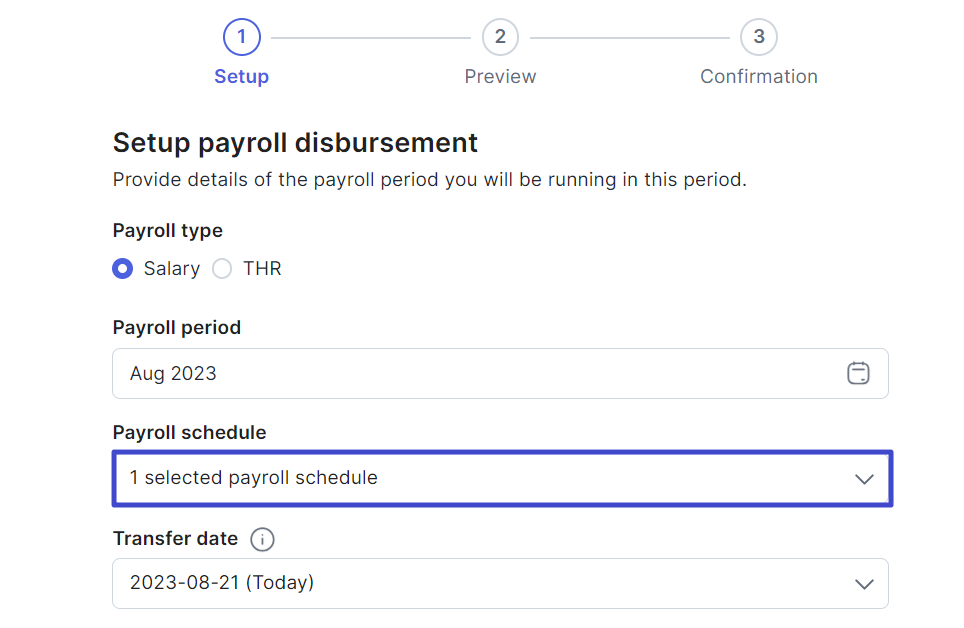Click the Payroll period field label
Viewport: 964px width, 628px height.
pyautogui.click(x=176, y=327)
